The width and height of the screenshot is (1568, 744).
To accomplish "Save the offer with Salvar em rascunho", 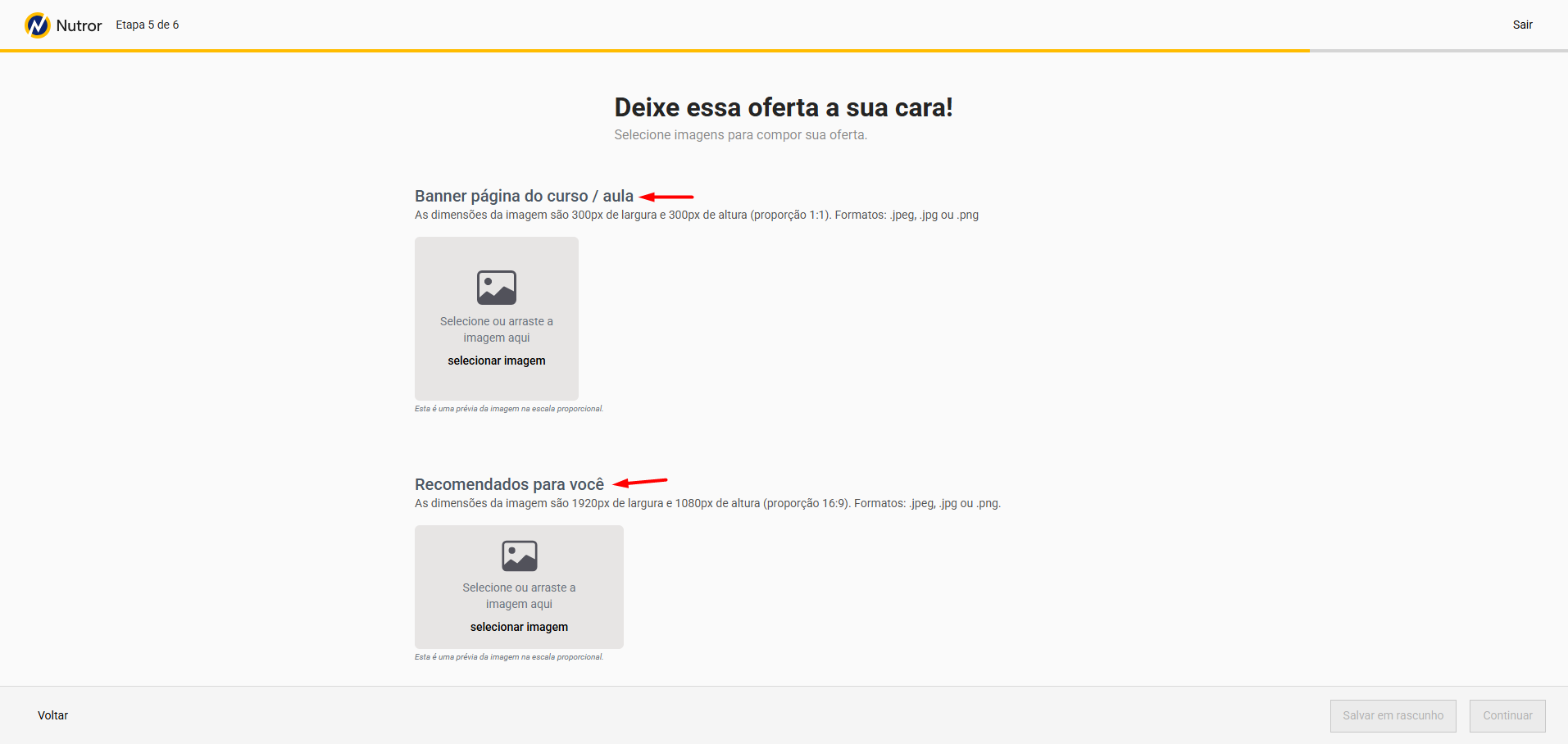I will [x=1393, y=715].
